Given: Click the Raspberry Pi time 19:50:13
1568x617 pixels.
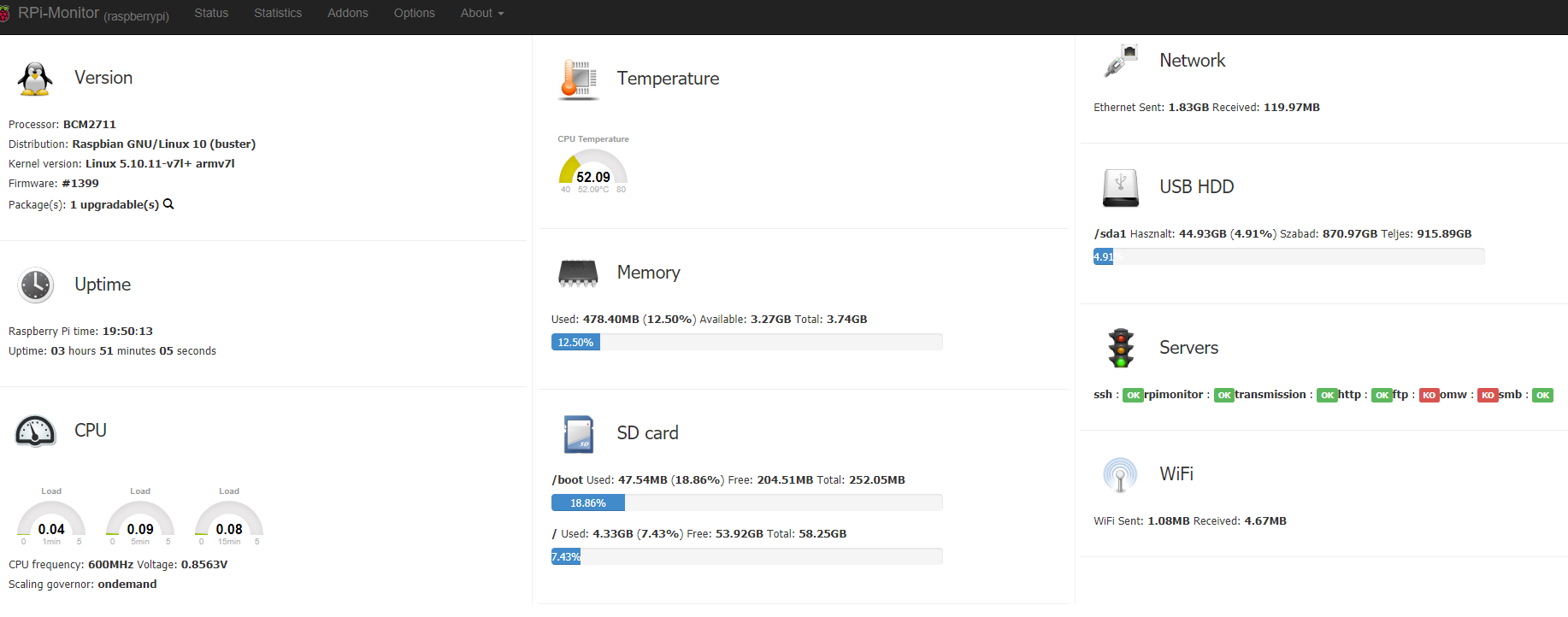Looking at the screenshot, I should pyautogui.click(x=127, y=332).
